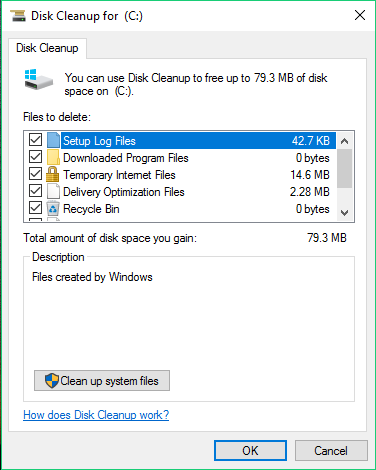Click the shield icon on Clean up button

52,381
